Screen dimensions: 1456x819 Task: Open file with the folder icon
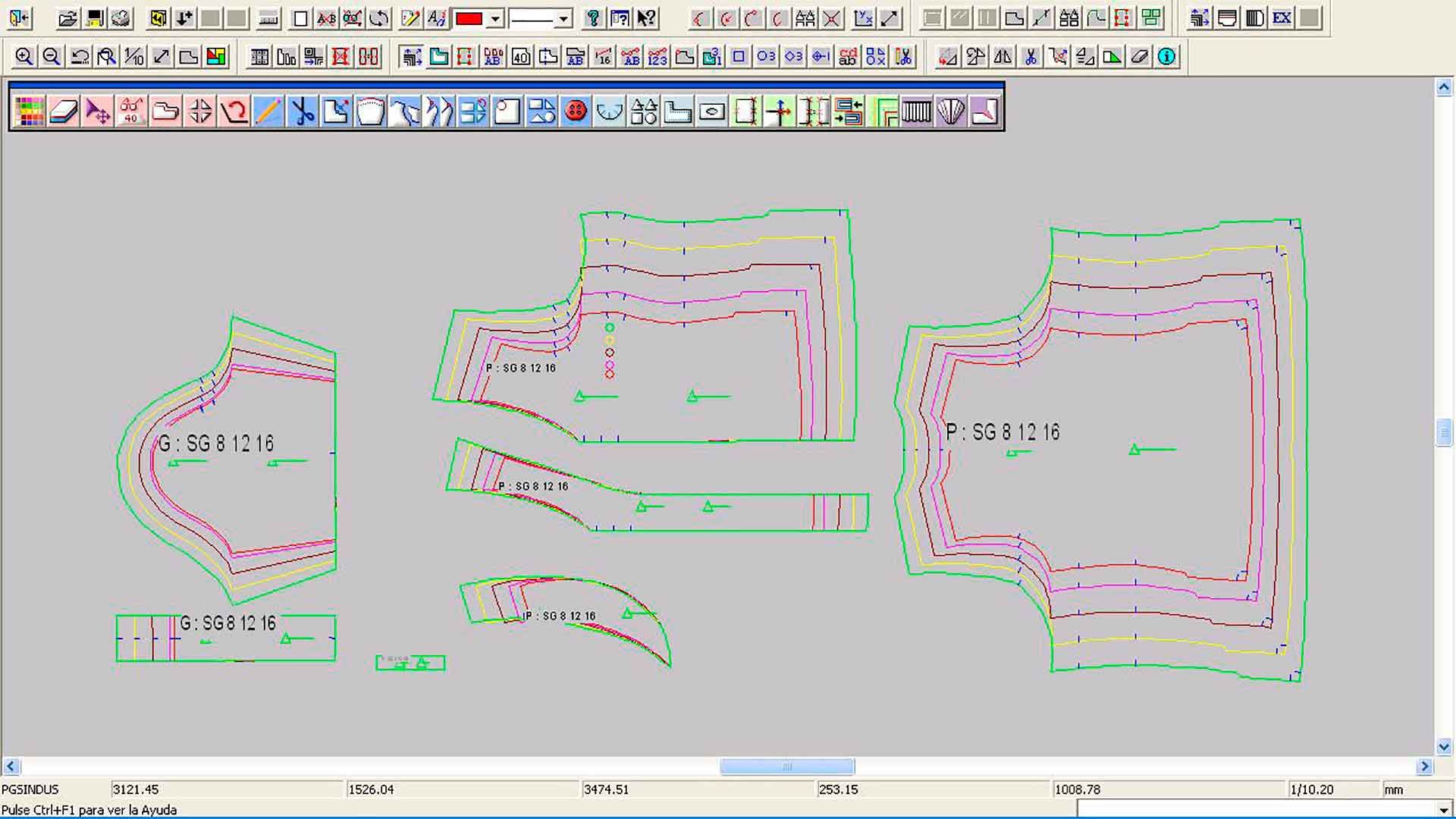point(67,18)
